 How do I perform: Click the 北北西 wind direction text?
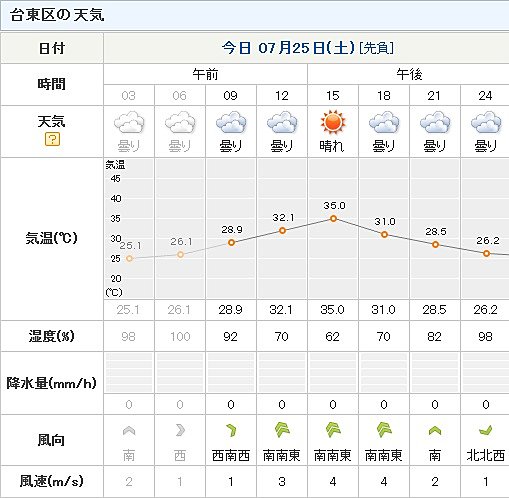[486, 455]
